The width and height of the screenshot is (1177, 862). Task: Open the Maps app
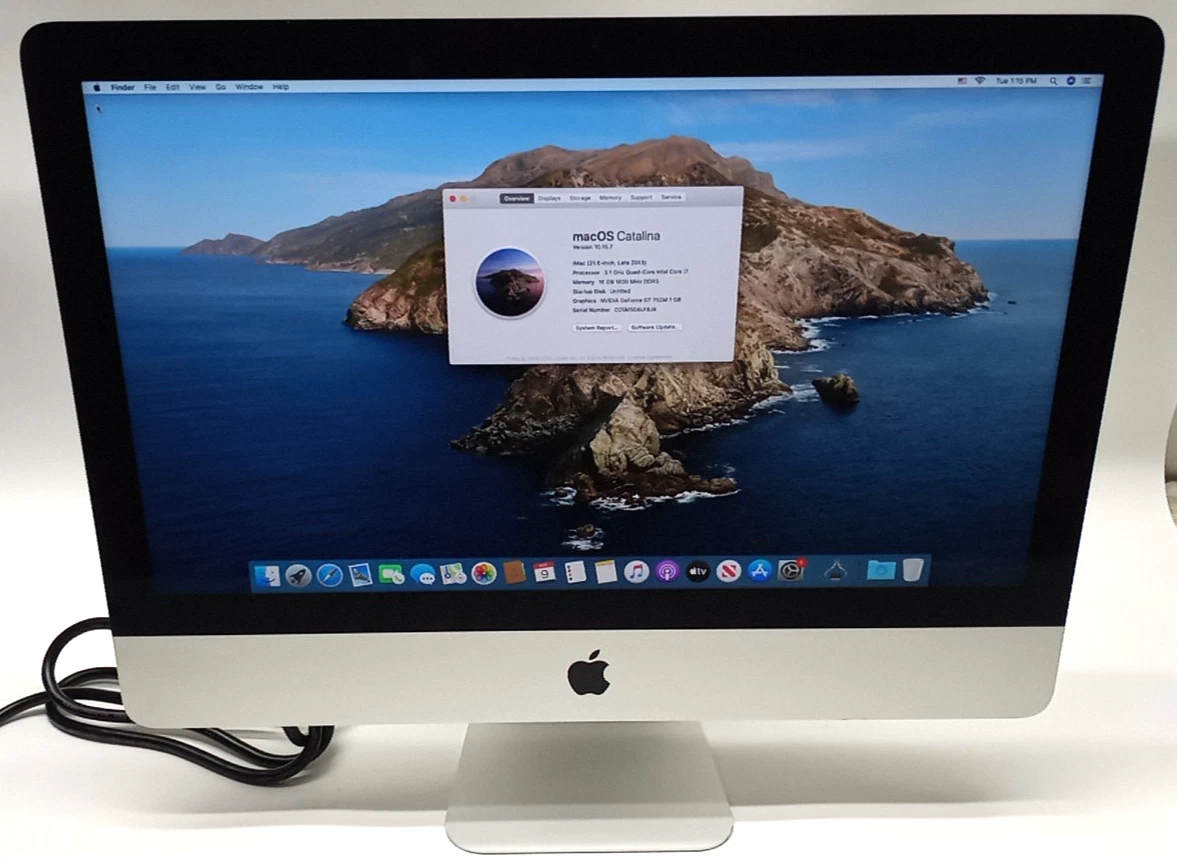point(451,574)
